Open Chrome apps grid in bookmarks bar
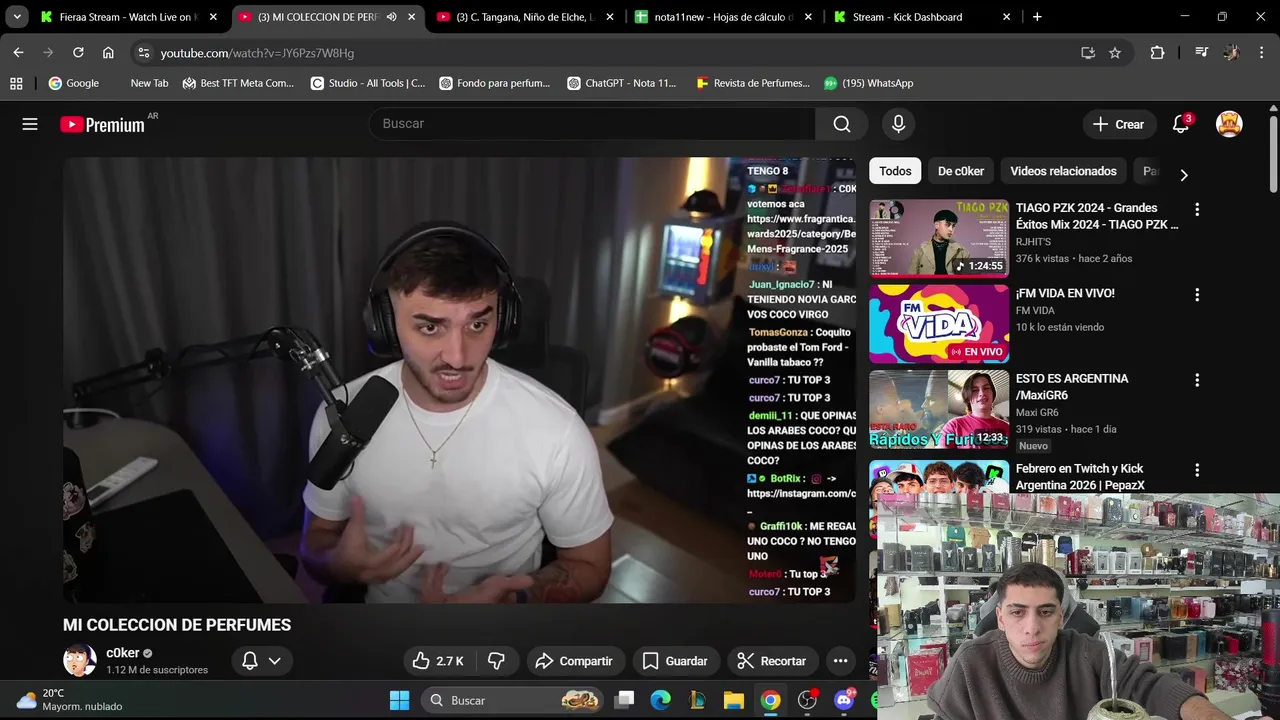 coord(16,83)
